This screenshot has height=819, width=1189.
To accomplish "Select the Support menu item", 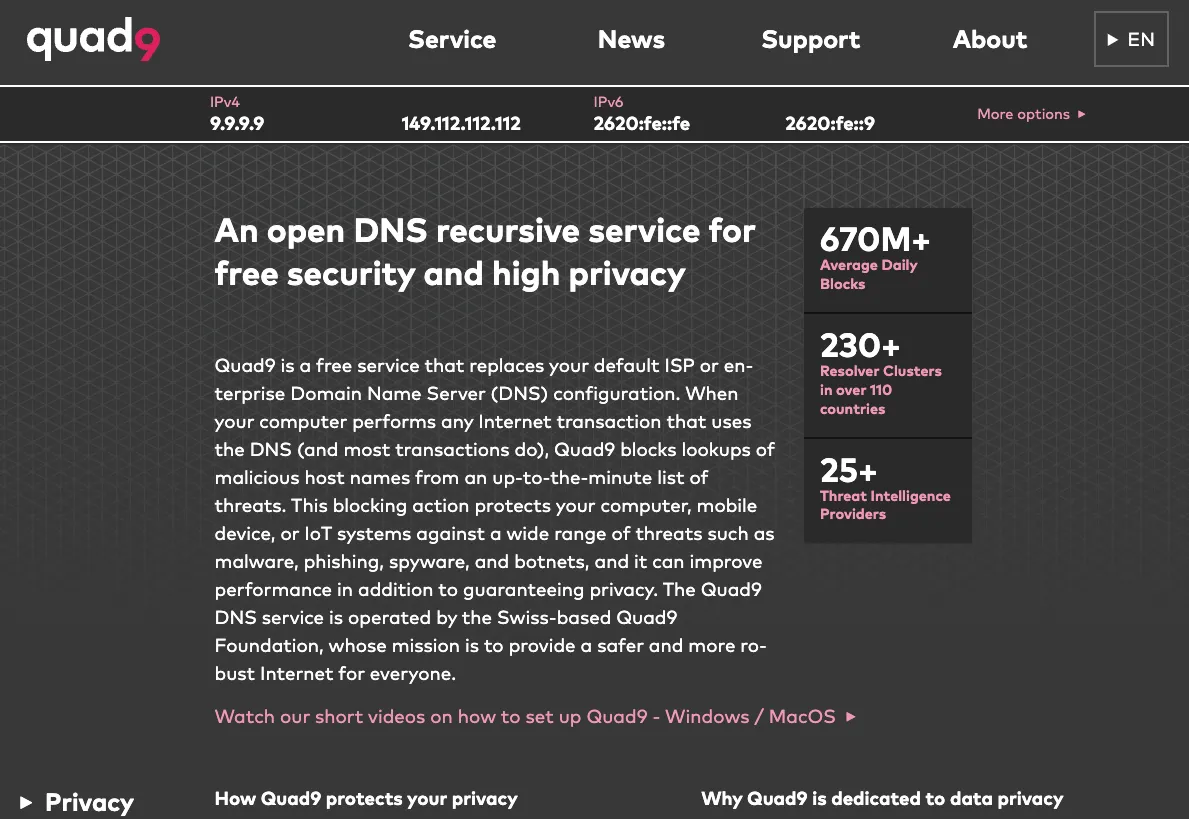I will [811, 40].
